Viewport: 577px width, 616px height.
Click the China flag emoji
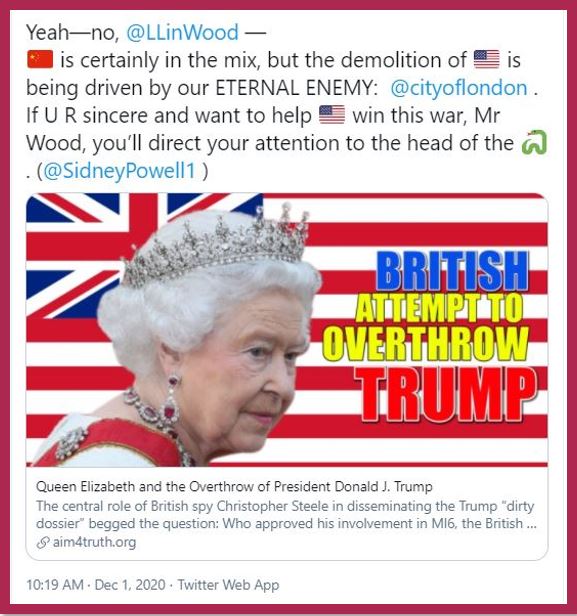[40, 60]
